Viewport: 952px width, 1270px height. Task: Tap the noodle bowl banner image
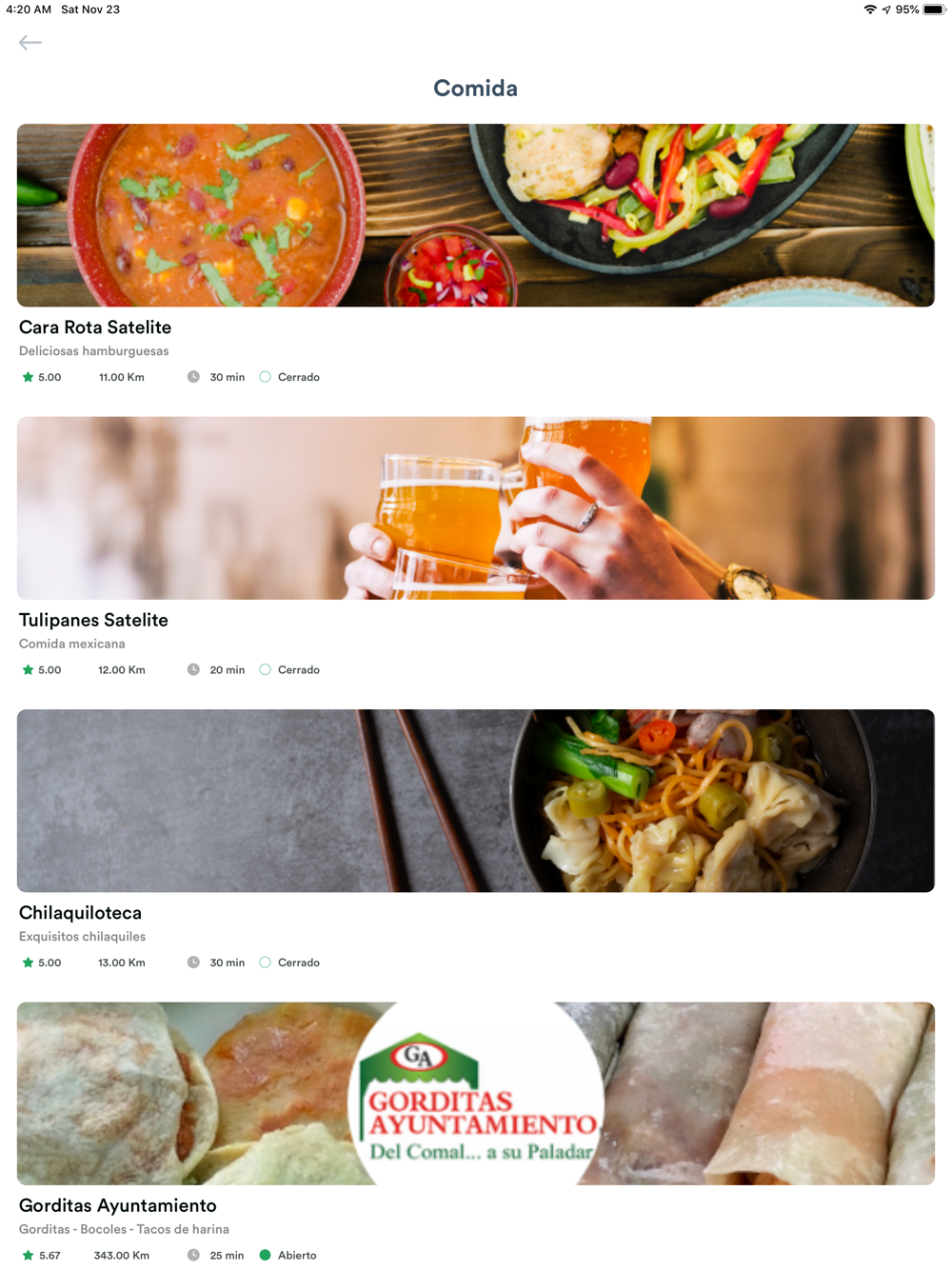[x=476, y=801]
